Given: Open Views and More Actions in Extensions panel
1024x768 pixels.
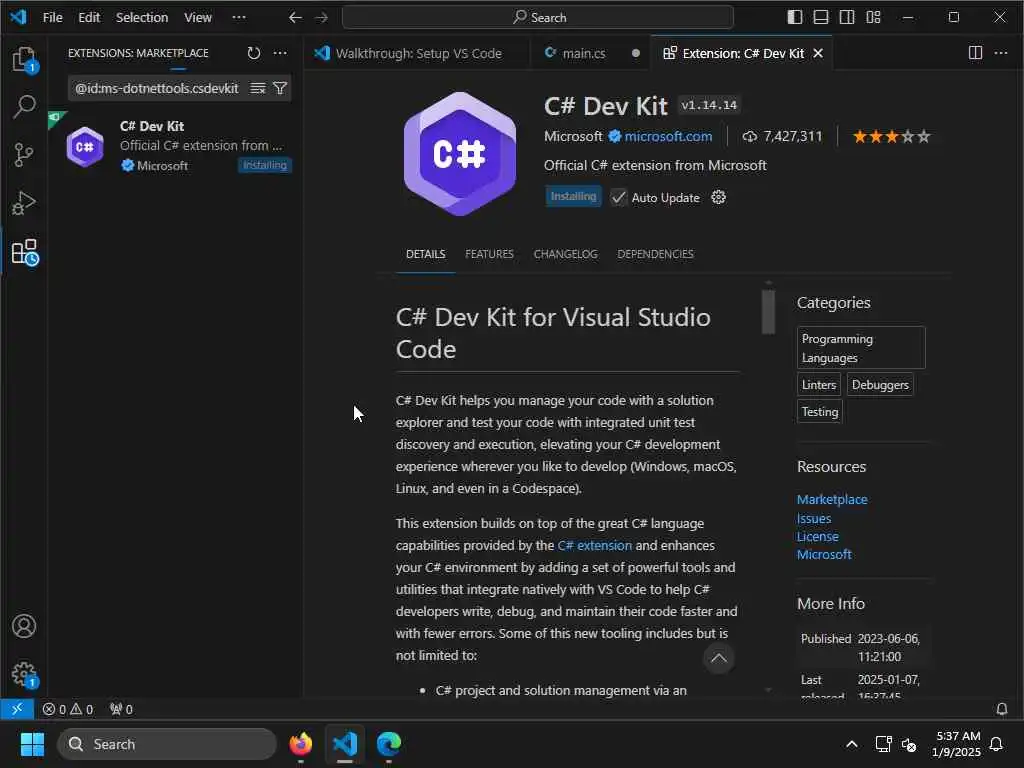Looking at the screenshot, I should click(280, 54).
